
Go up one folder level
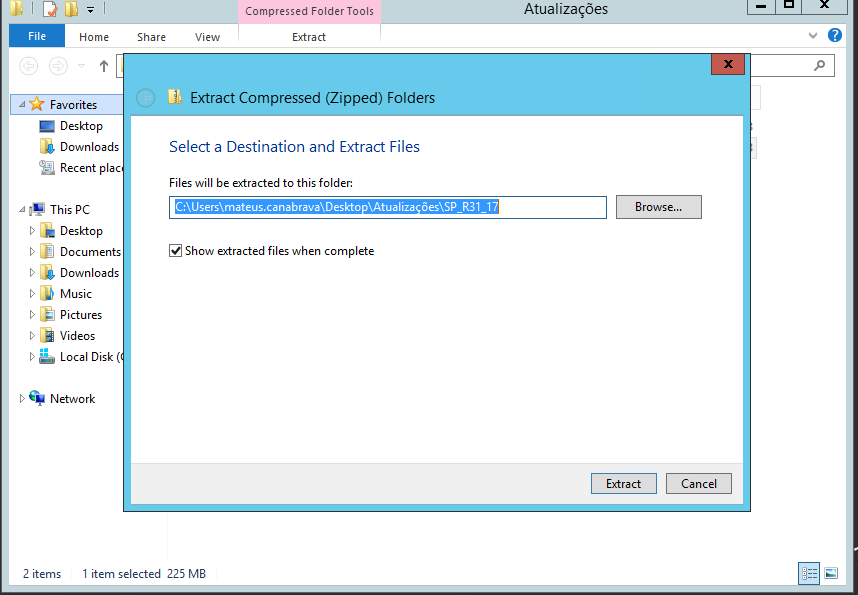tap(104, 66)
